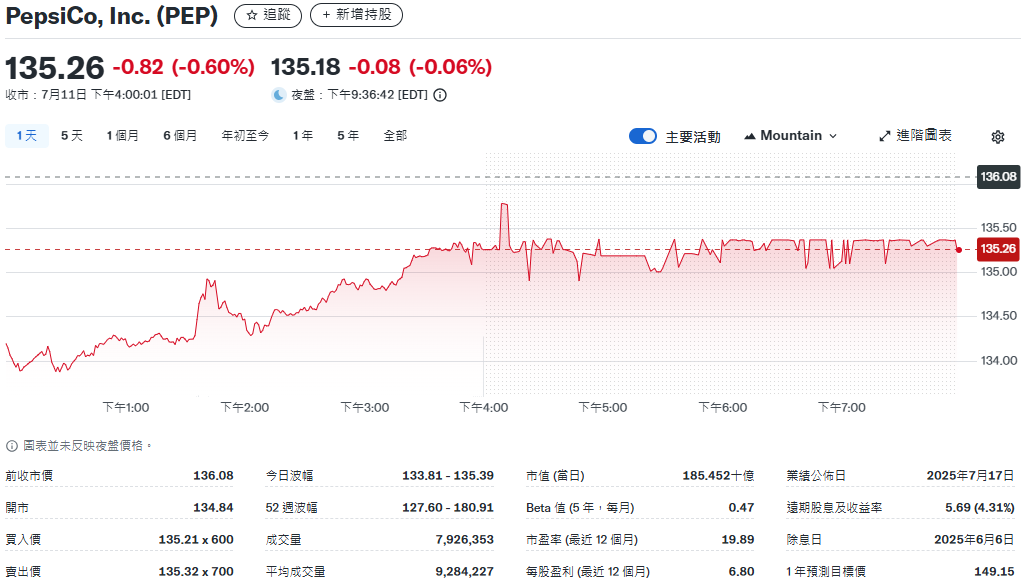Select the 1天 time range tab
This screenshot has width=1025, height=586.
pyautogui.click(x=27, y=135)
